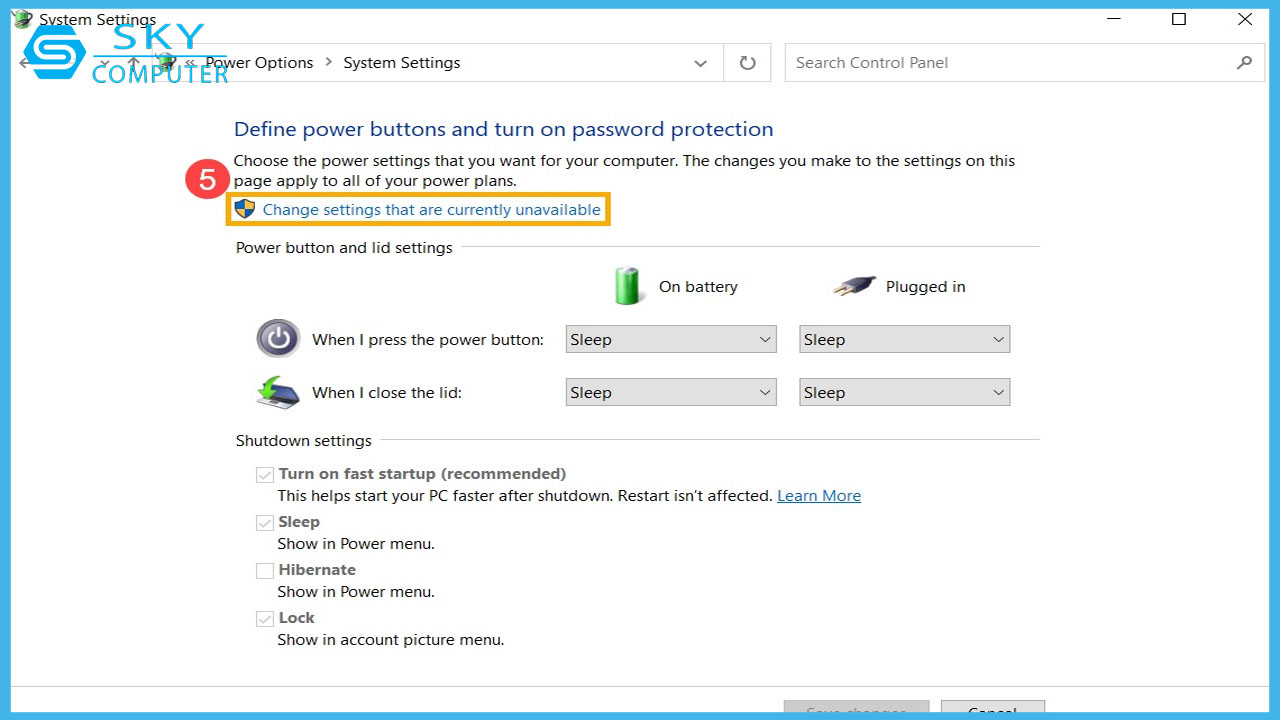Click the up arrow navigation icon

pos(133,63)
